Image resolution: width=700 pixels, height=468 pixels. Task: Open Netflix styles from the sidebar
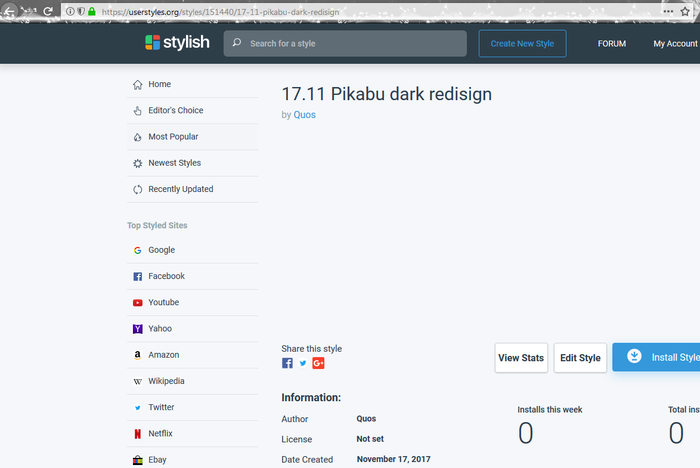tap(160, 433)
